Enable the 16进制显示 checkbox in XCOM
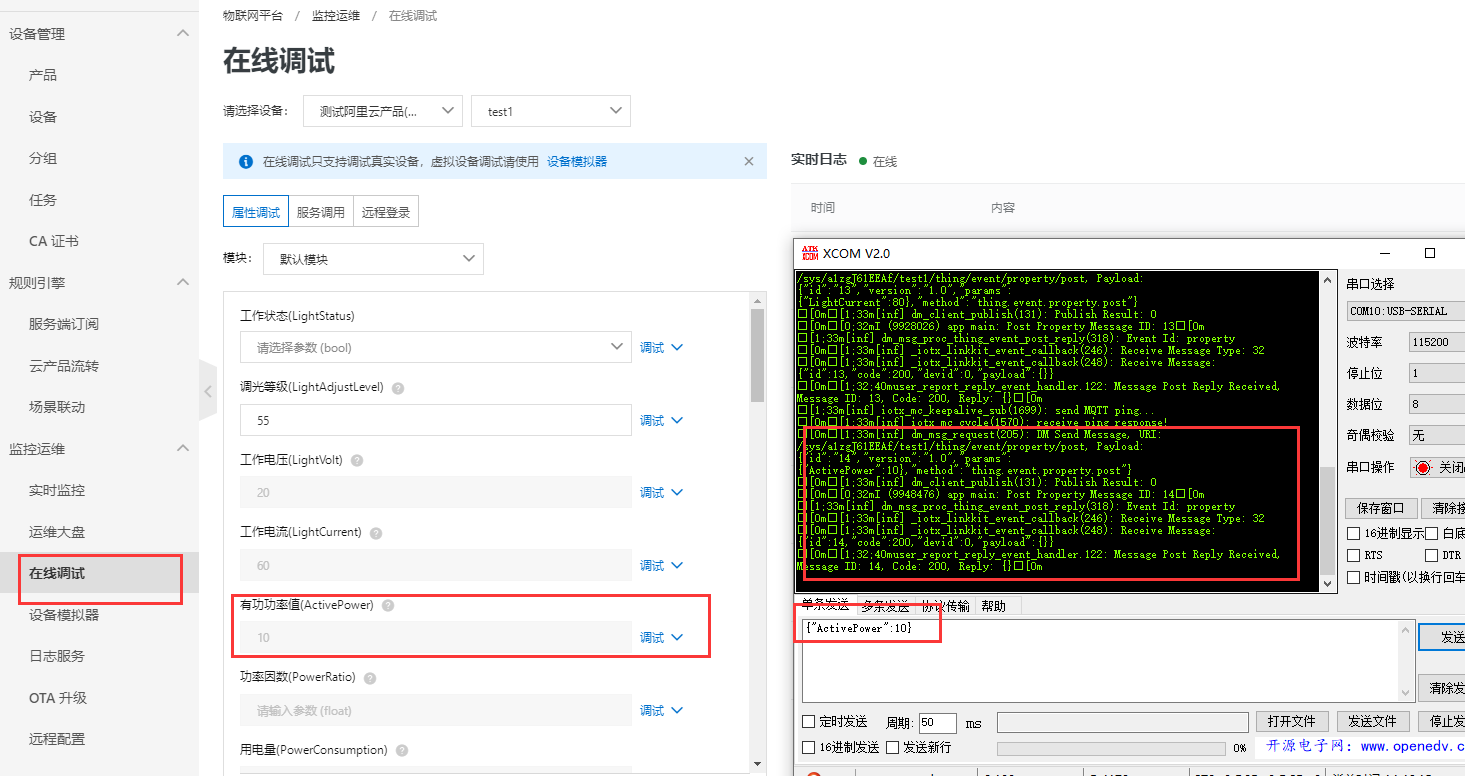This screenshot has width=1465, height=776. point(1352,532)
